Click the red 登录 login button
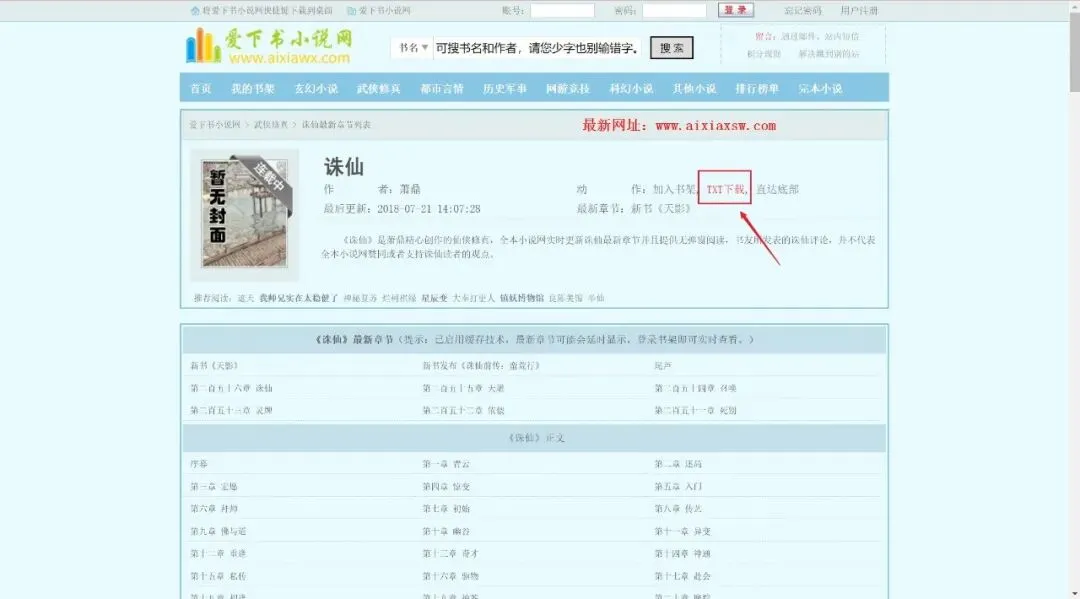This screenshot has height=599, width=1080. pyautogui.click(x=736, y=10)
